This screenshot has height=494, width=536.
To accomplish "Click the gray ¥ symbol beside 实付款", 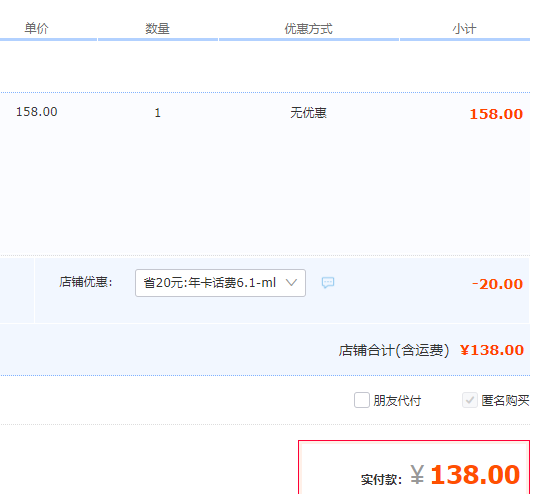I will tap(417, 475).
